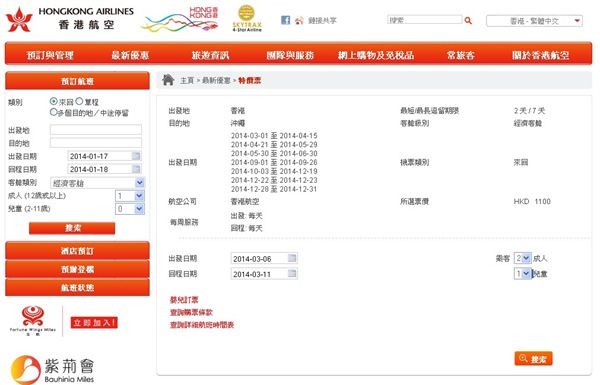Viewport: 600px width, 385px height.
Task: Follow the 查詢購票條款 link
Action: click(191, 312)
